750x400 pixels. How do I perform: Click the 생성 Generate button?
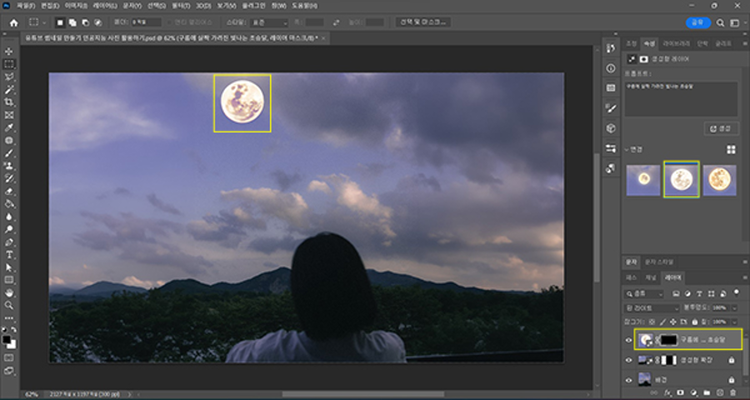pyautogui.click(x=721, y=128)
